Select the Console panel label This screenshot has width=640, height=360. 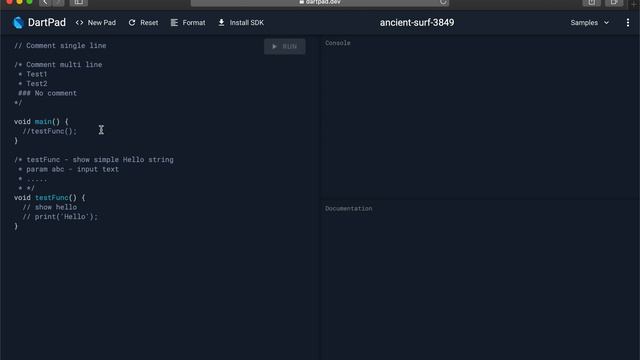pos(338,43)
